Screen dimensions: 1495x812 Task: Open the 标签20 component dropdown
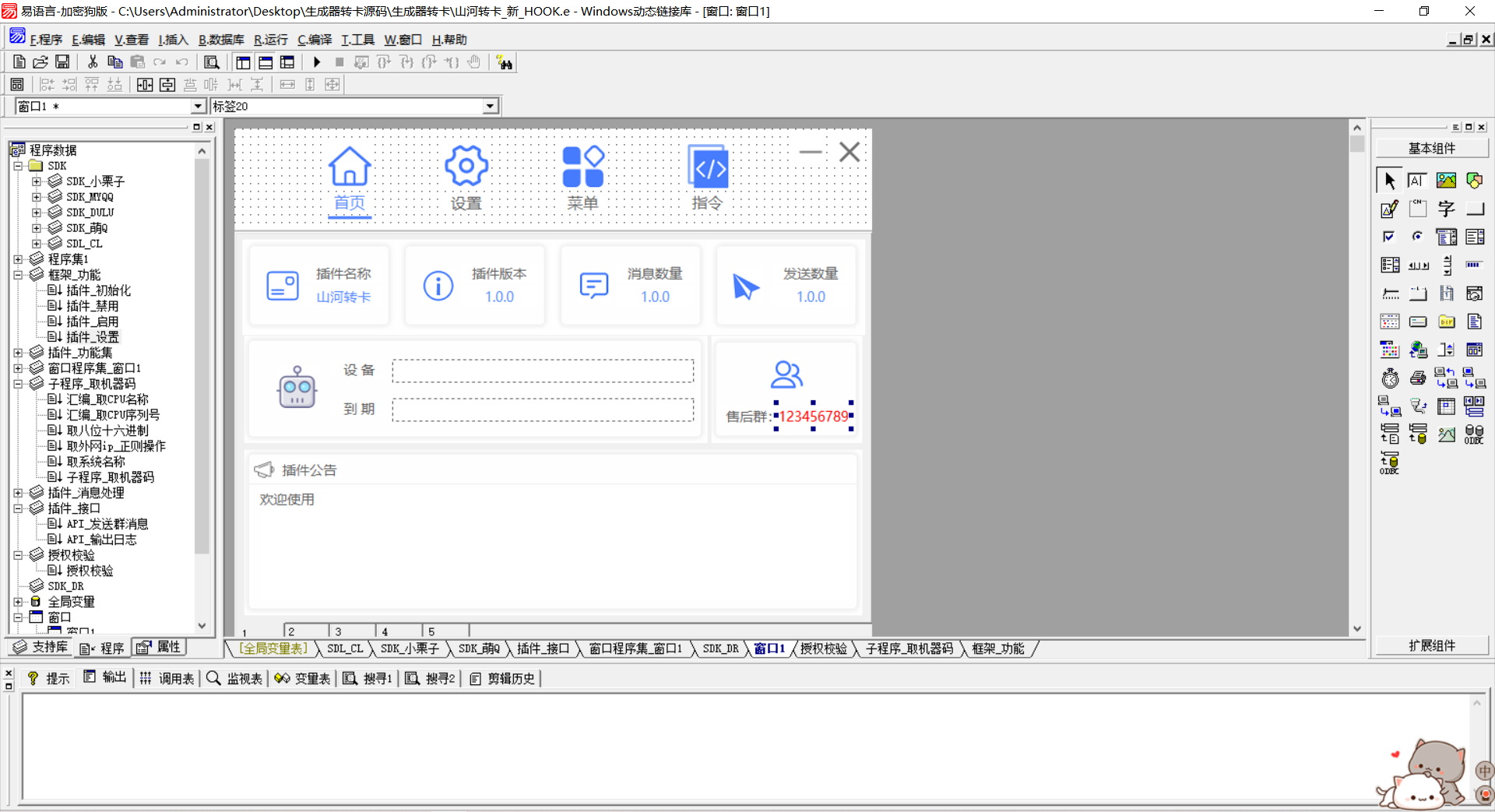point(490,106)
